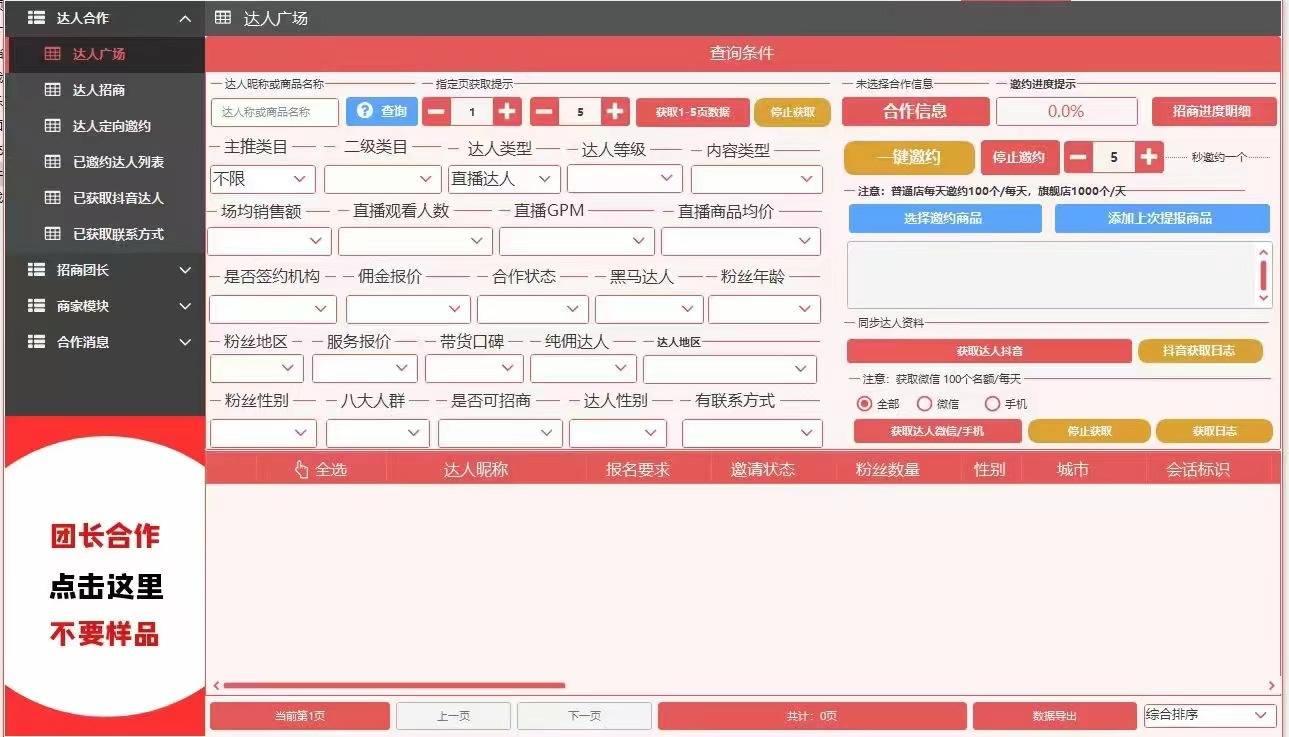This screenshot has width=1289, height=737.
Task: Decrease the end page value with minus icon
Action: point(544,112)
